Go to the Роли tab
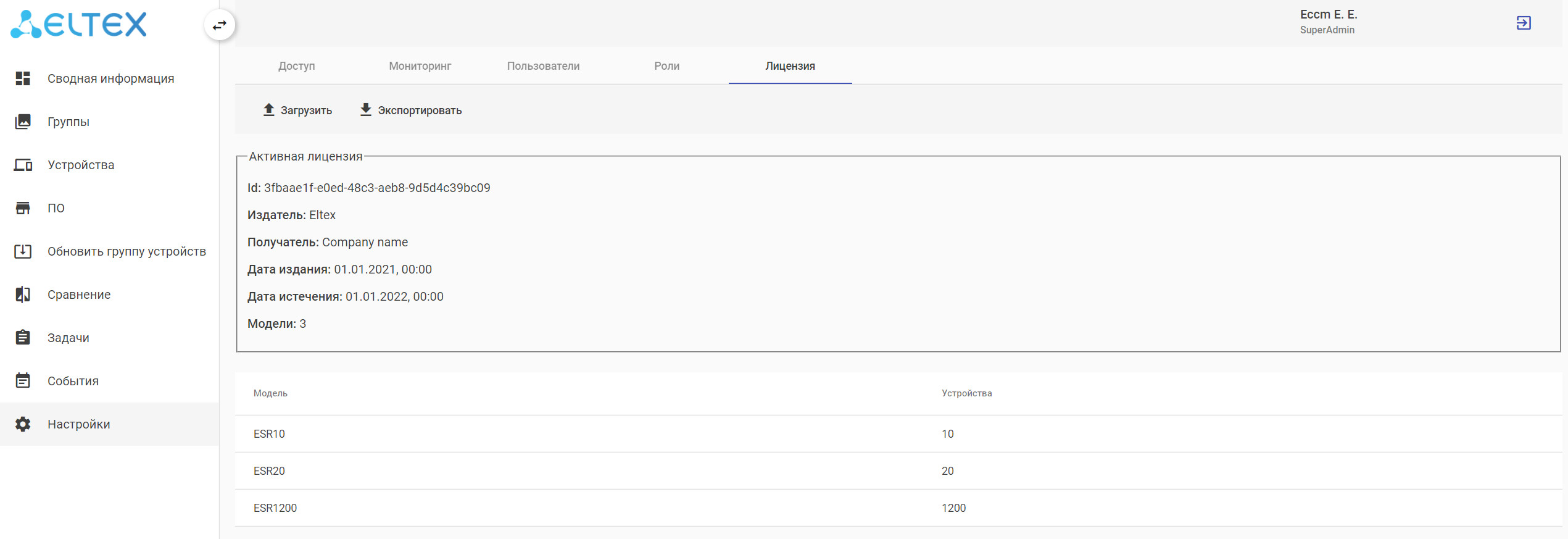The width and height of the screenshot is (1568, 539). pos(666,66)
